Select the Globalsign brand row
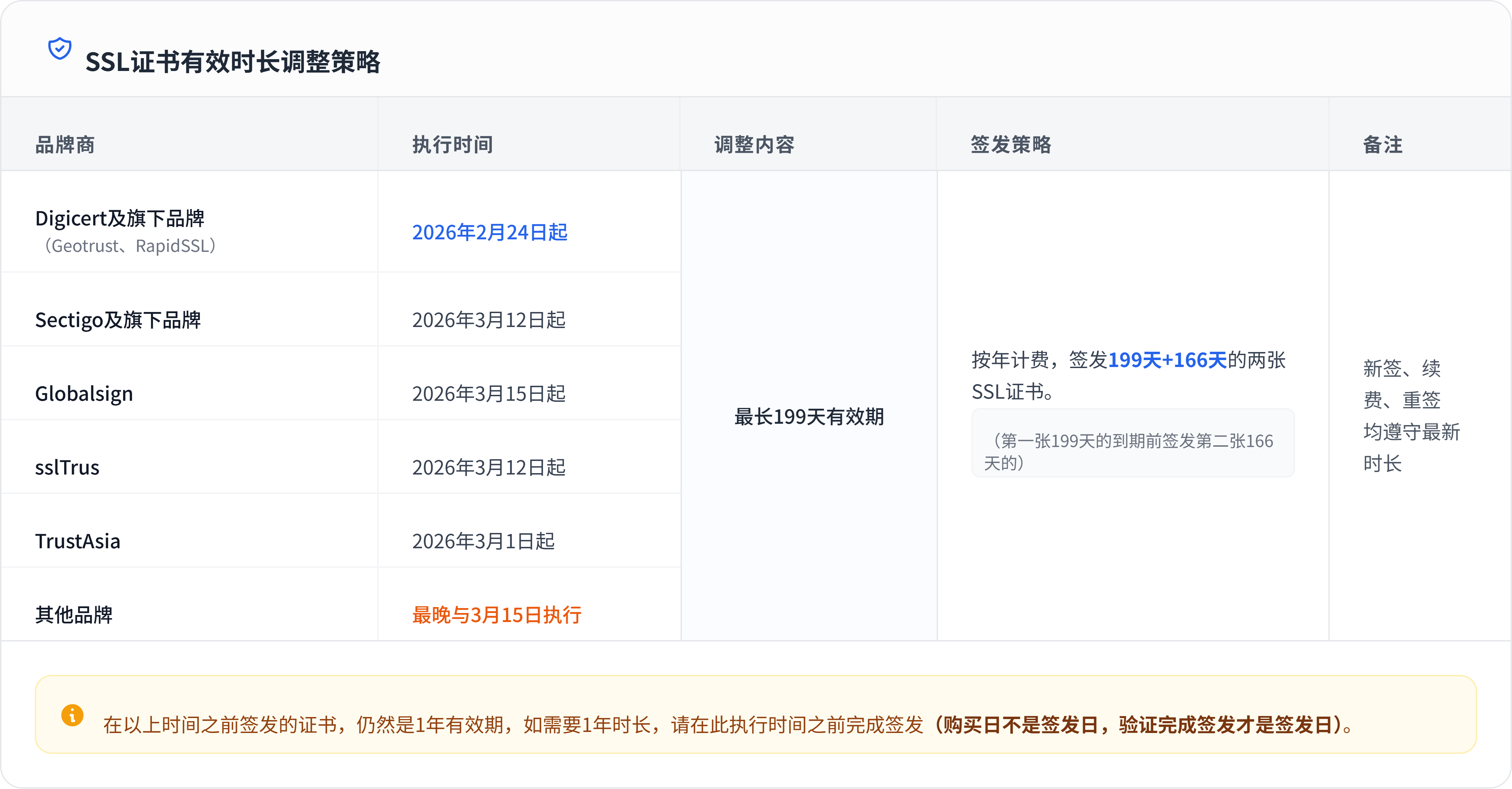1512x789 pixels. tap(84, 393)
